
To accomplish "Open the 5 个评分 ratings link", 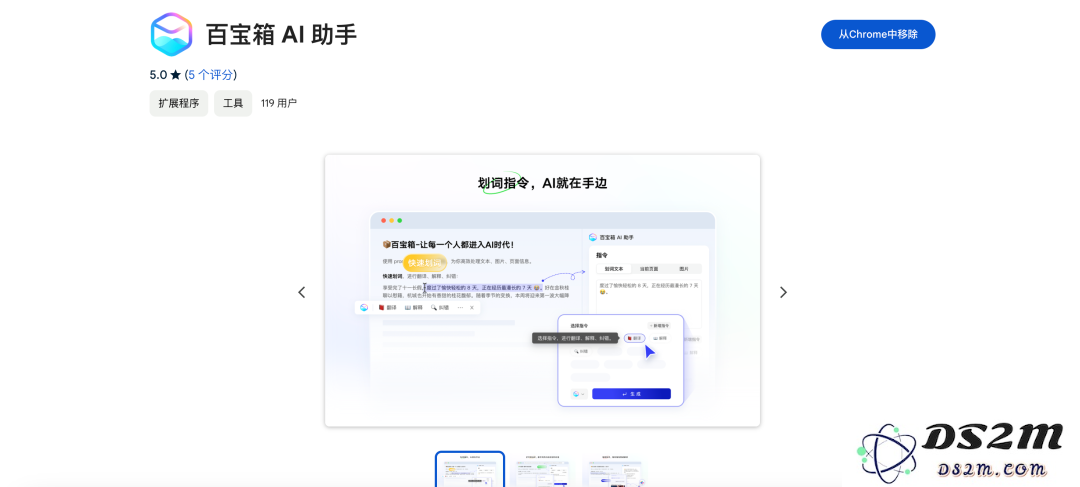I will [x=211, y=75].
